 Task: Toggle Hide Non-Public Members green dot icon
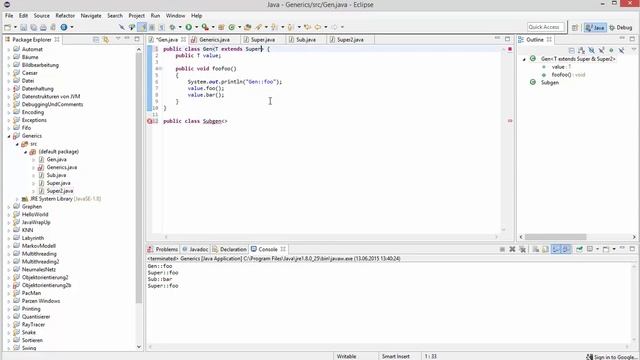click(611, 50)
